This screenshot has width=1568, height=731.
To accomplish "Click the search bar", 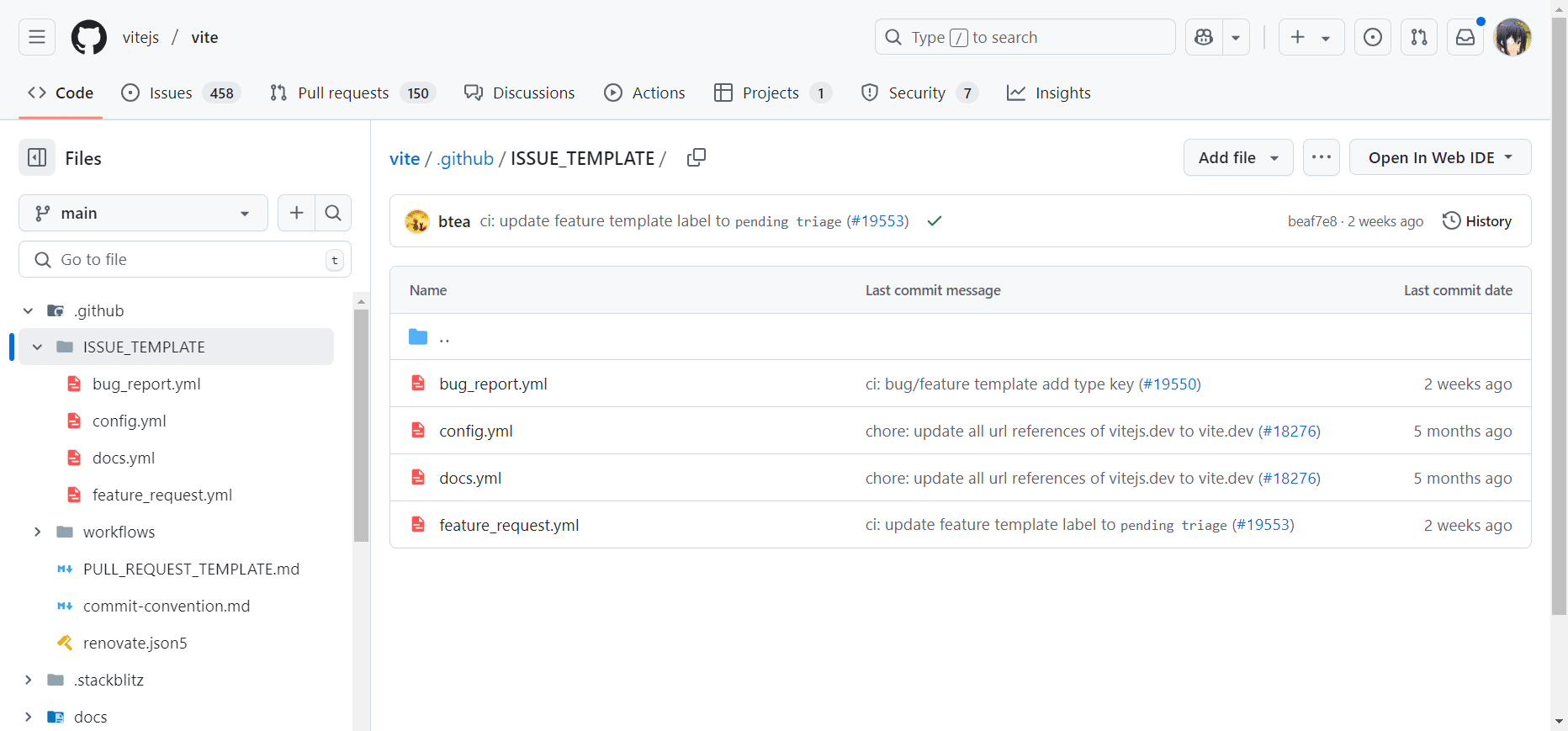I will tap(1025, 37).
